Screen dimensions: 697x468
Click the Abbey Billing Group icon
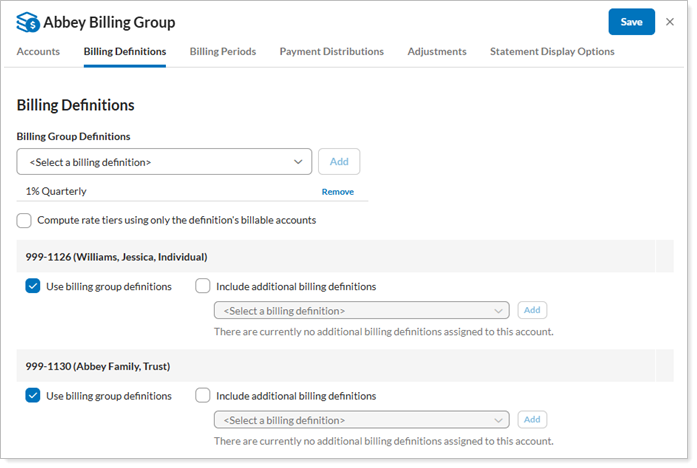28,22
